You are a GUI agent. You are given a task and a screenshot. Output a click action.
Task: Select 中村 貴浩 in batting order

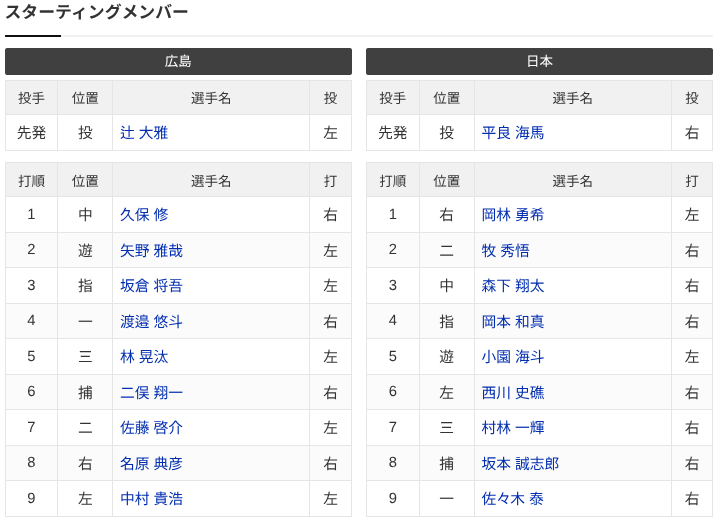151,499
